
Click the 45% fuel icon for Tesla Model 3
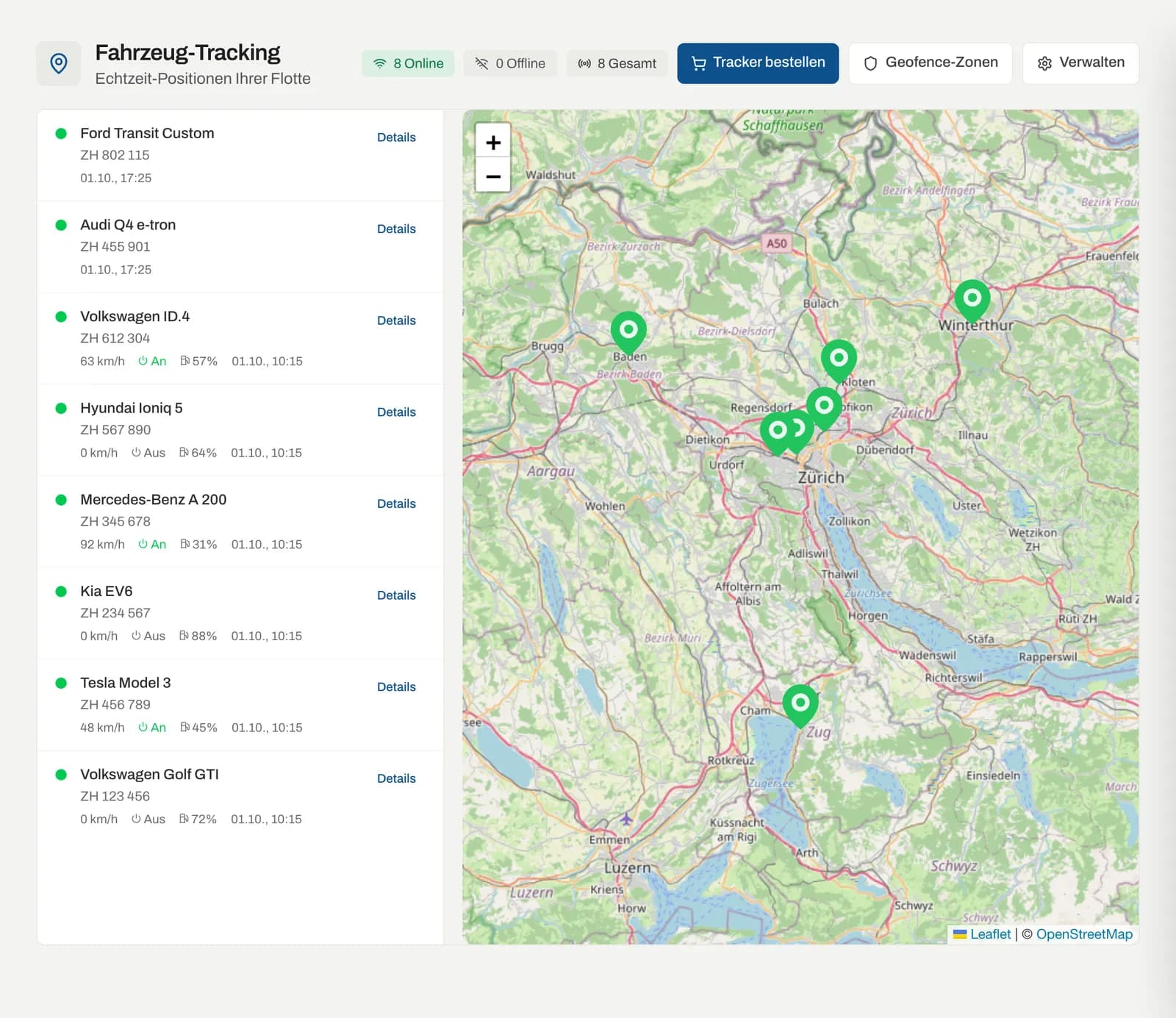click(185, 728)
